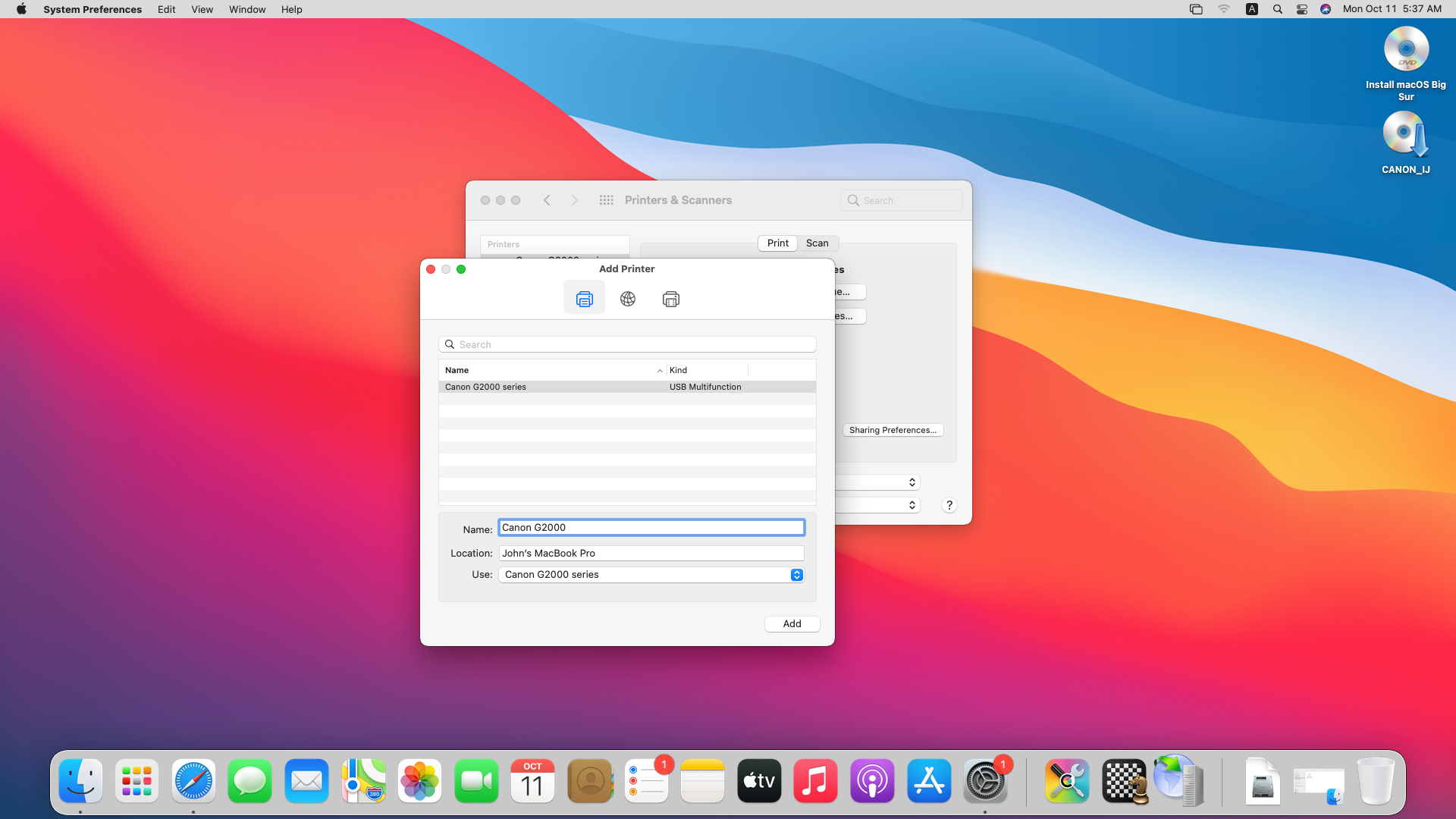Select the IP/Internet printer icon
Image resolution: width=1456 pixels, height=819 pixels.
[x=627, y=299]
